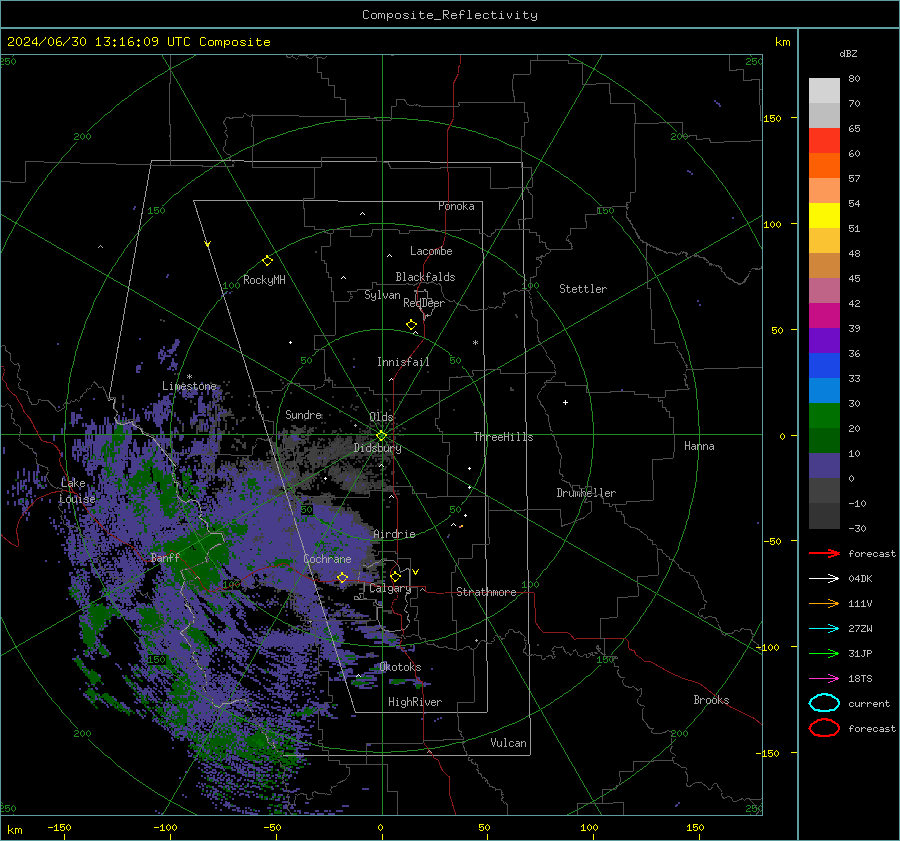Click the cyan 27ZW arrow in legend

pos(824,629)
